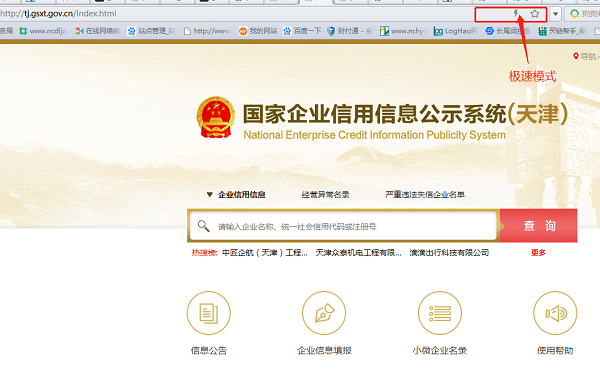Open the address bar dropdown arrow
The height and width of the screenshot is (370, 600).
555,14
